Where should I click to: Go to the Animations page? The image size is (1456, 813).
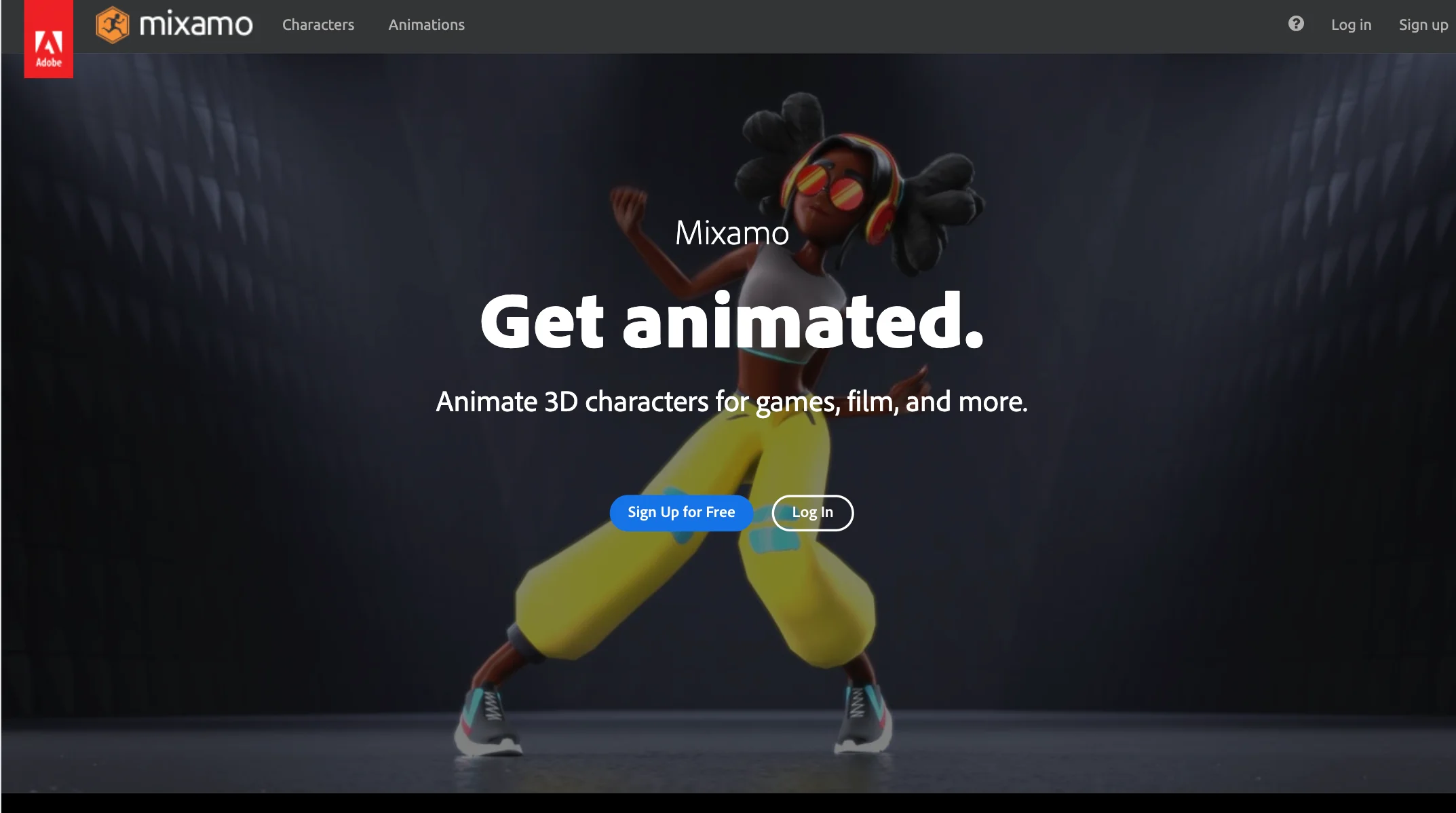tap(426, 25)
